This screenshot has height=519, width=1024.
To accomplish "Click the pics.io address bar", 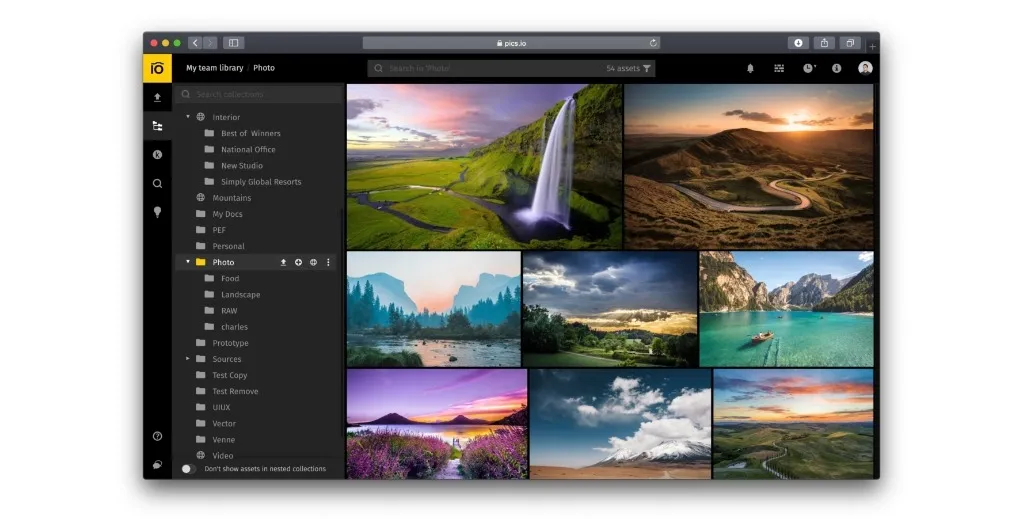I will pos(511,43).
